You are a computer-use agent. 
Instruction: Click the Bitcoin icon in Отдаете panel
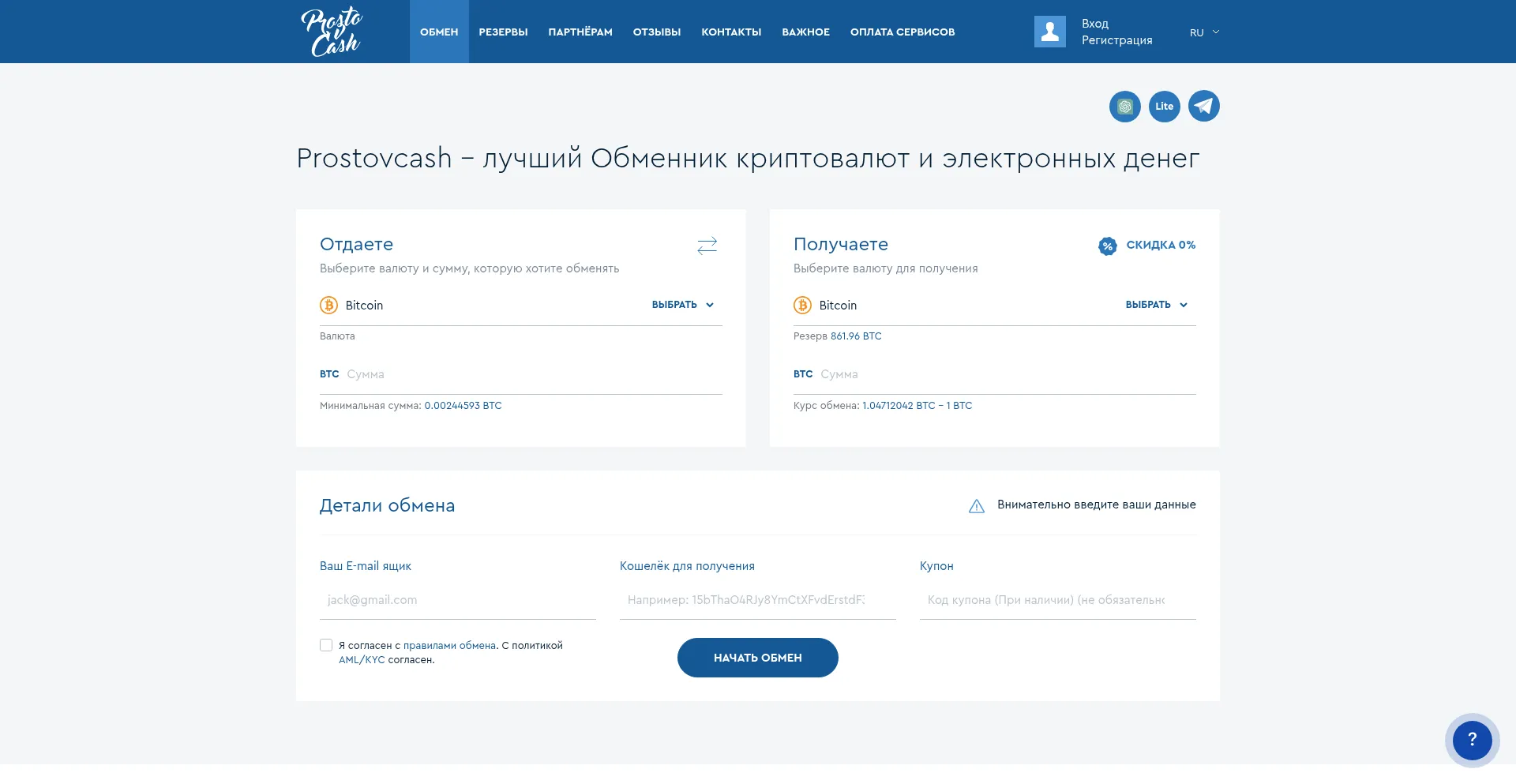[x=328, y=305]
